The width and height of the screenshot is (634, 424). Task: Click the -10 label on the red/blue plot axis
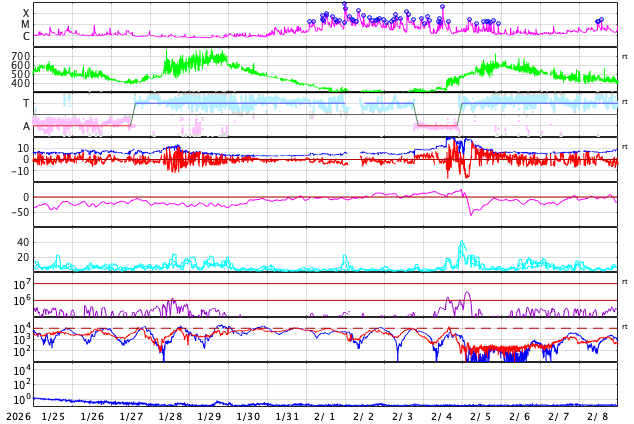(20, 171)
